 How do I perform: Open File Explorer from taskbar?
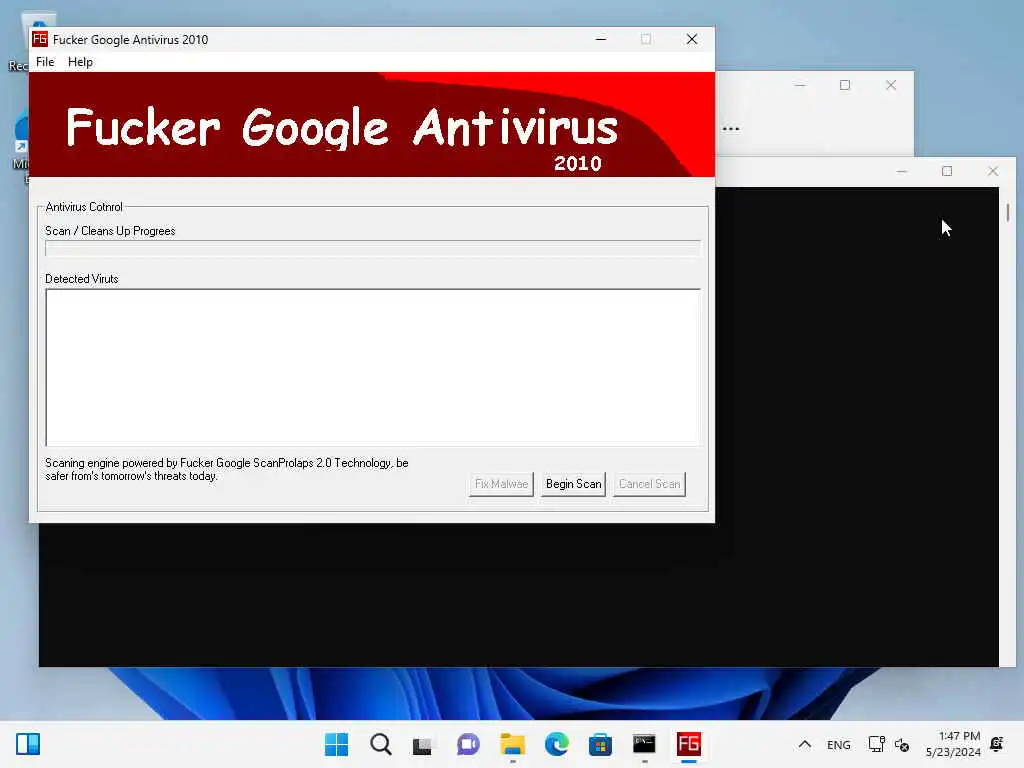(513, 744)
